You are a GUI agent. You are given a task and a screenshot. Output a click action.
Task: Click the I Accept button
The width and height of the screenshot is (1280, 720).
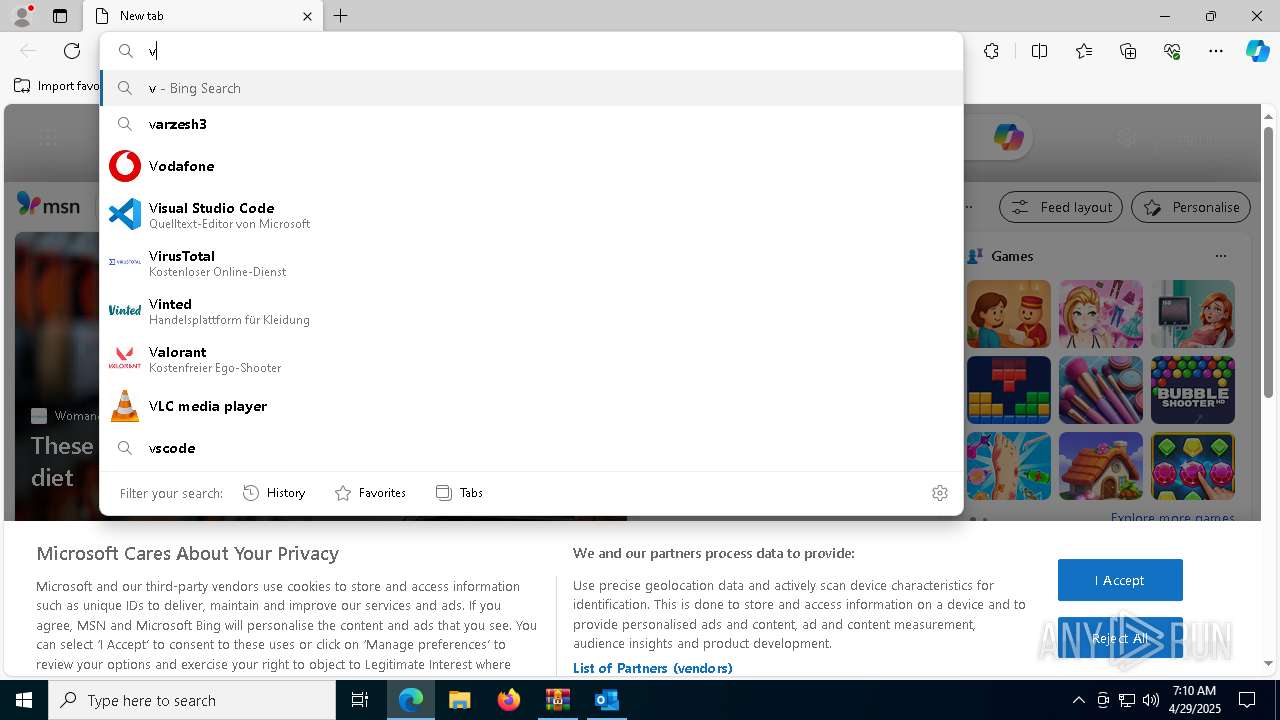(x=1120, y=580)
